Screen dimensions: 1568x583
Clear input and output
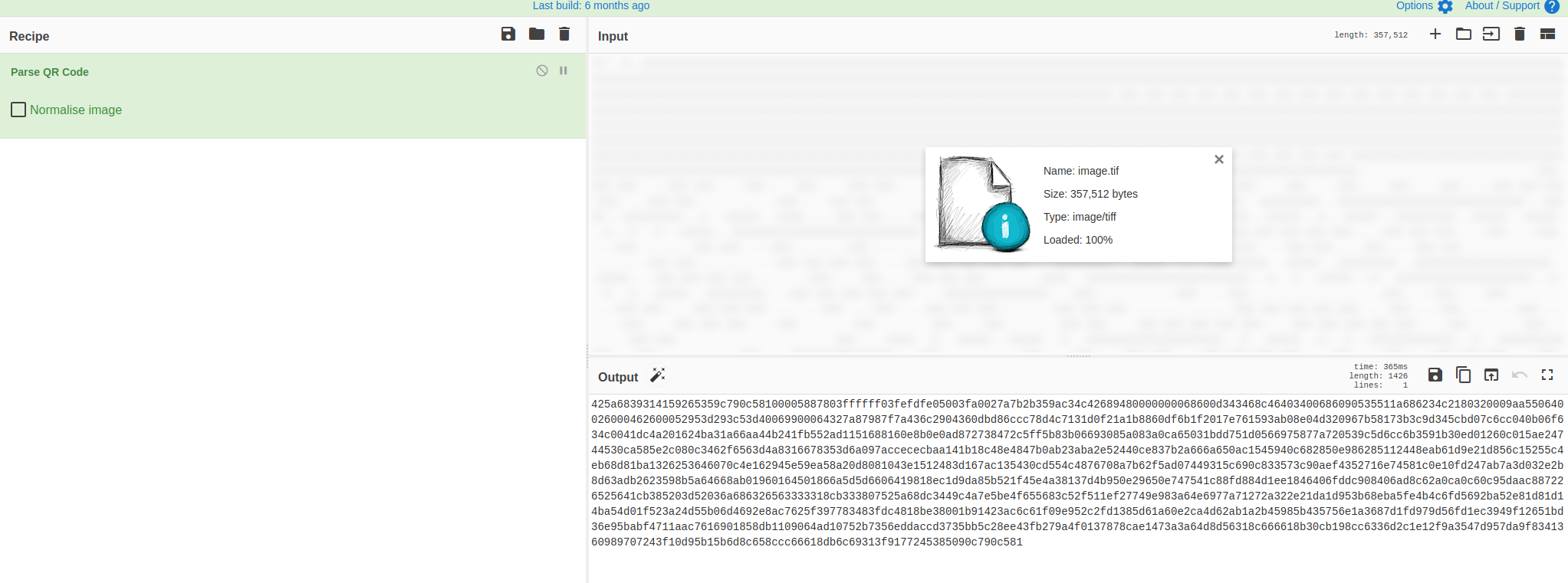(1520, 34)
